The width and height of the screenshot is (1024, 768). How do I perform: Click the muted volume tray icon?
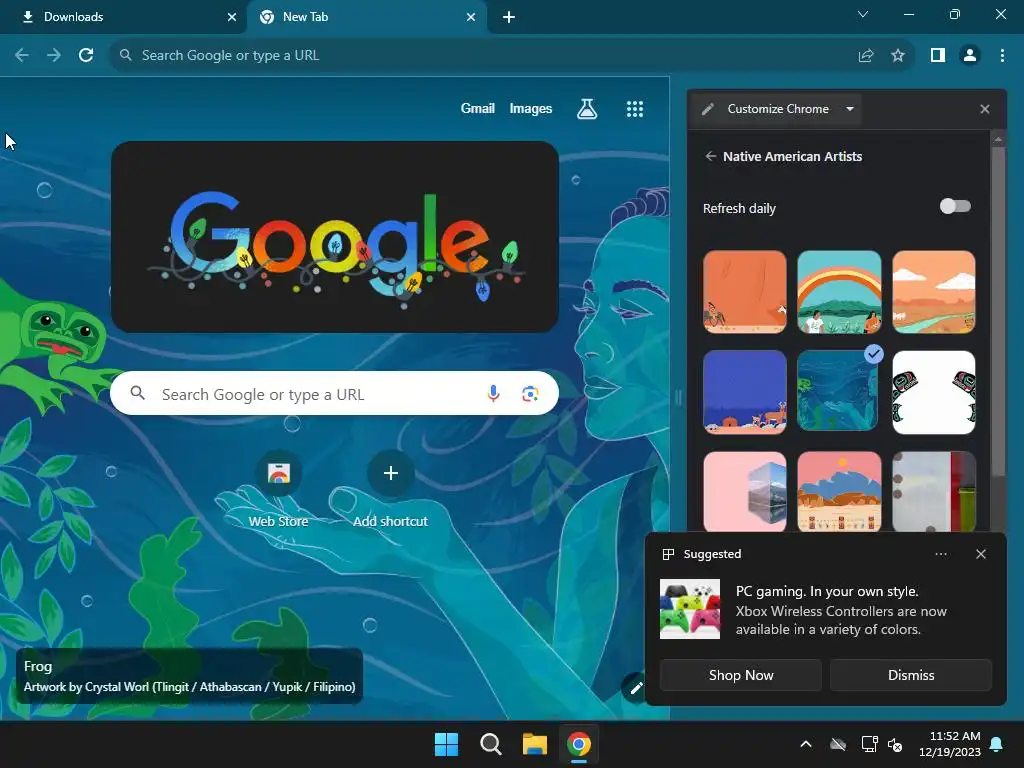coord(895,744)
